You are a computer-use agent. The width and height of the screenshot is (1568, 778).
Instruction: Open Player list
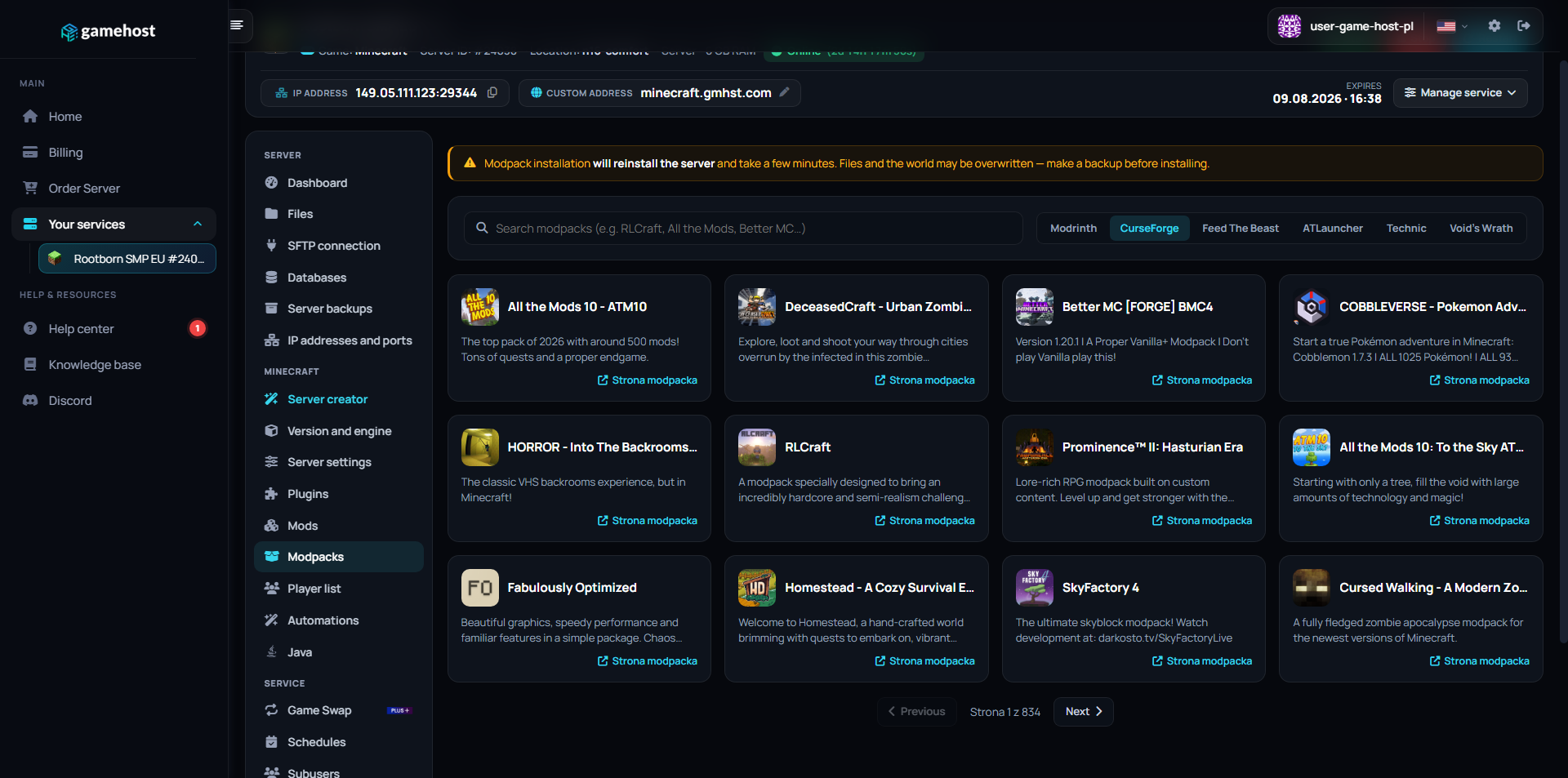[339, 589]
